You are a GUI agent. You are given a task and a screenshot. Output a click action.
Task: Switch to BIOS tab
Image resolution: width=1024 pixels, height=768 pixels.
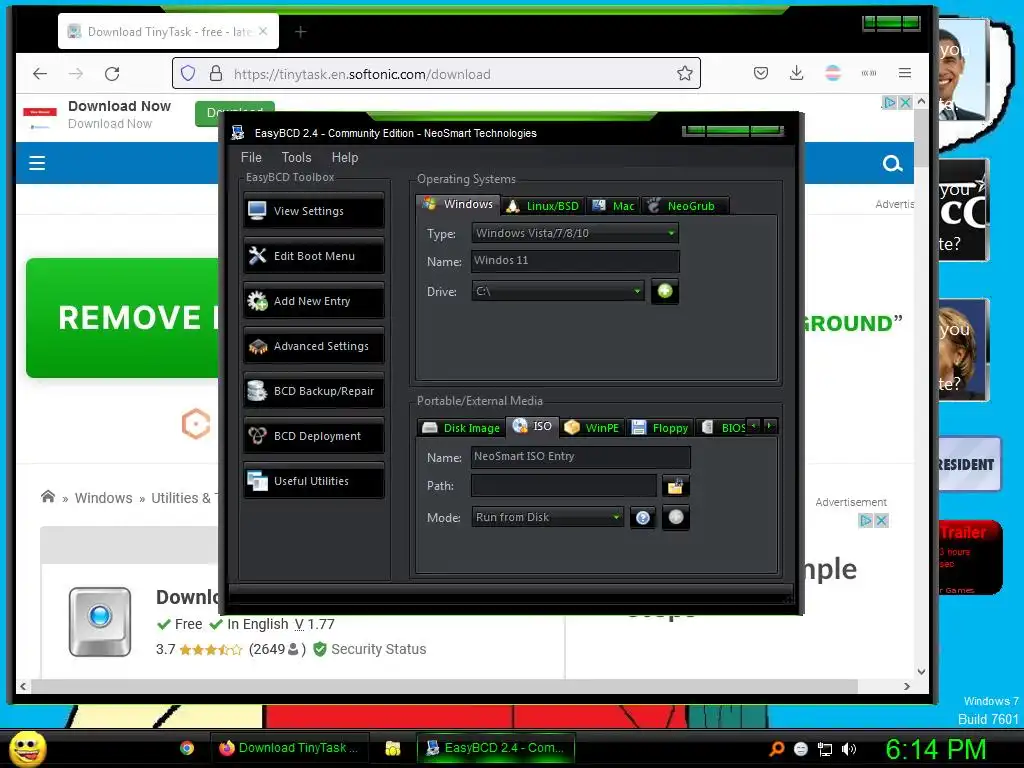pos(723,428)
